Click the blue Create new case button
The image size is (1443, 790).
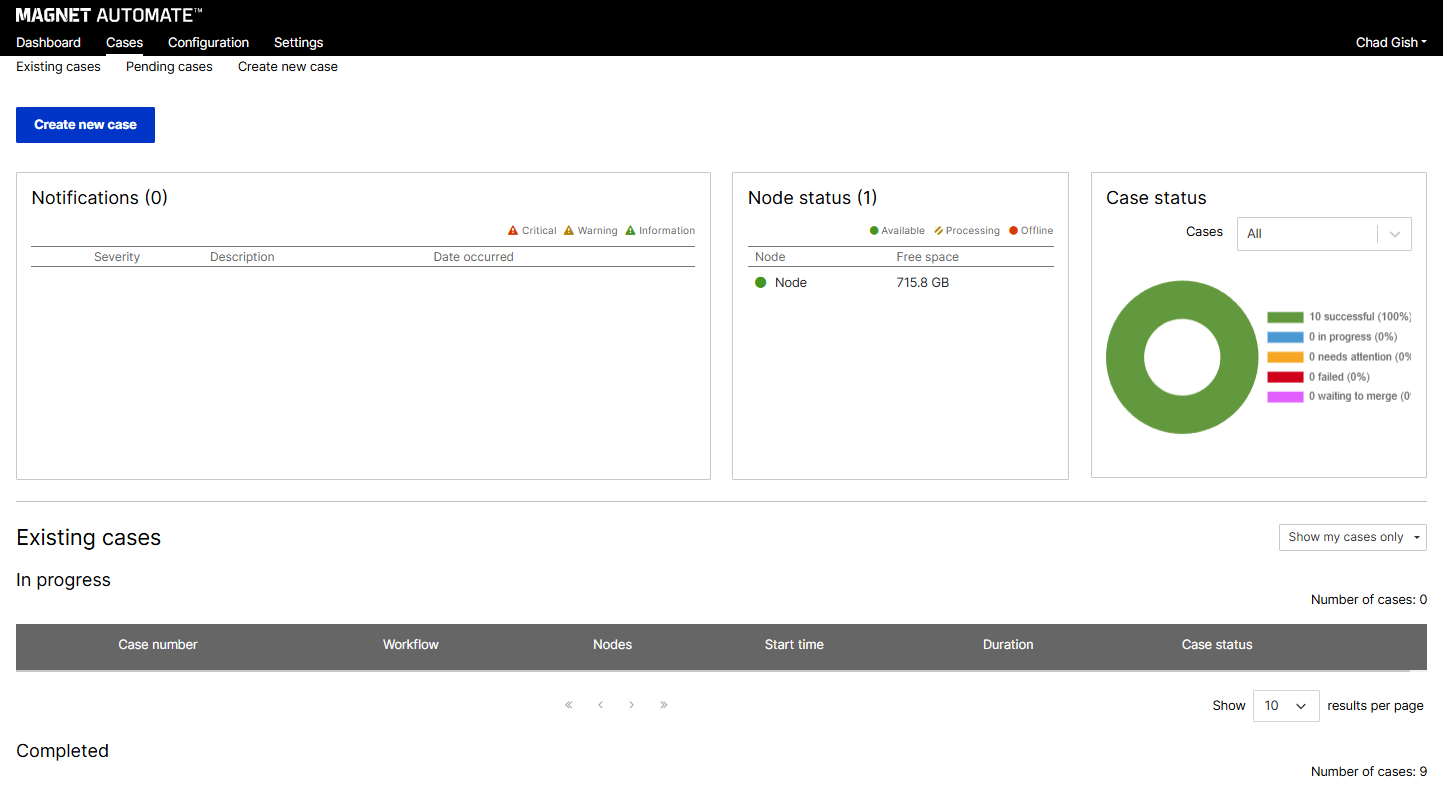pos(85,125)
